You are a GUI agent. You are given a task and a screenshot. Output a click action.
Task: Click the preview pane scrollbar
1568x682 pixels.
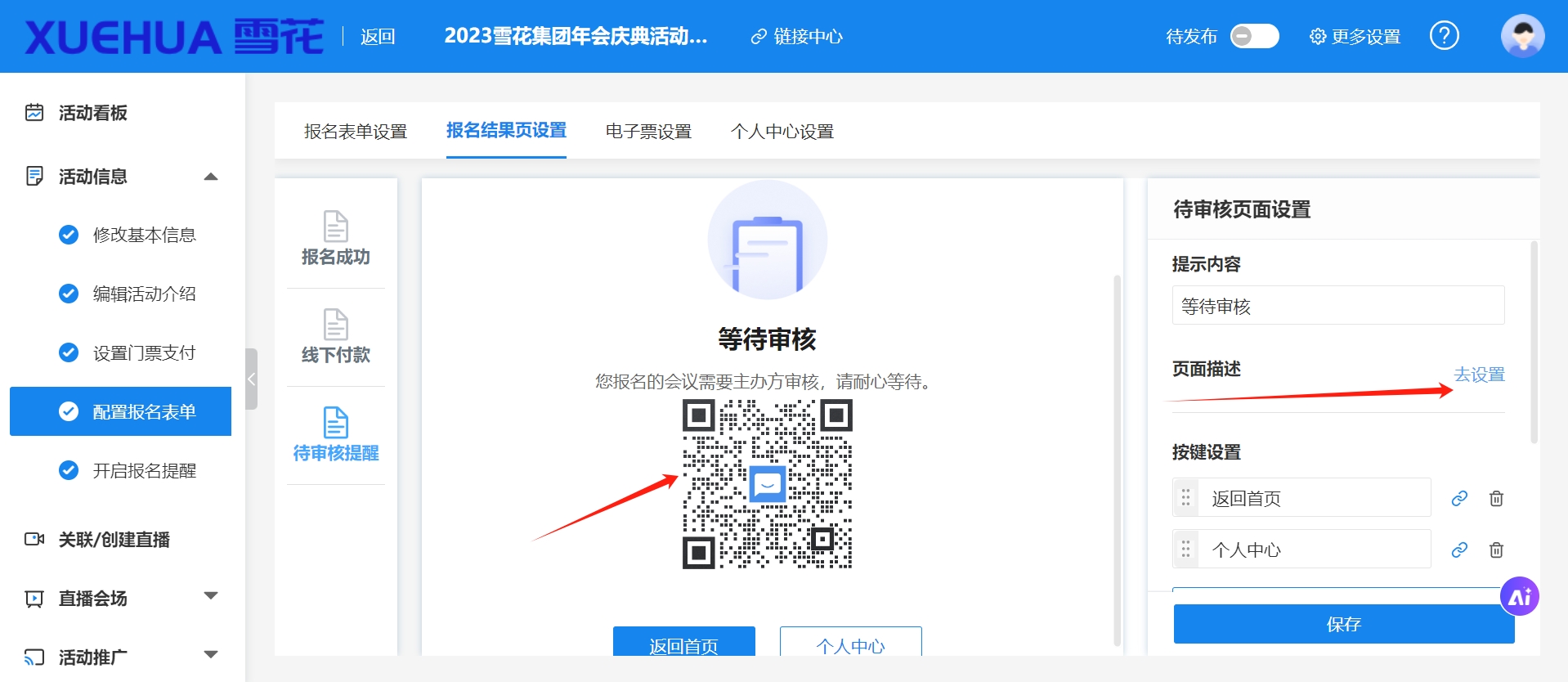coord(1117,460)
